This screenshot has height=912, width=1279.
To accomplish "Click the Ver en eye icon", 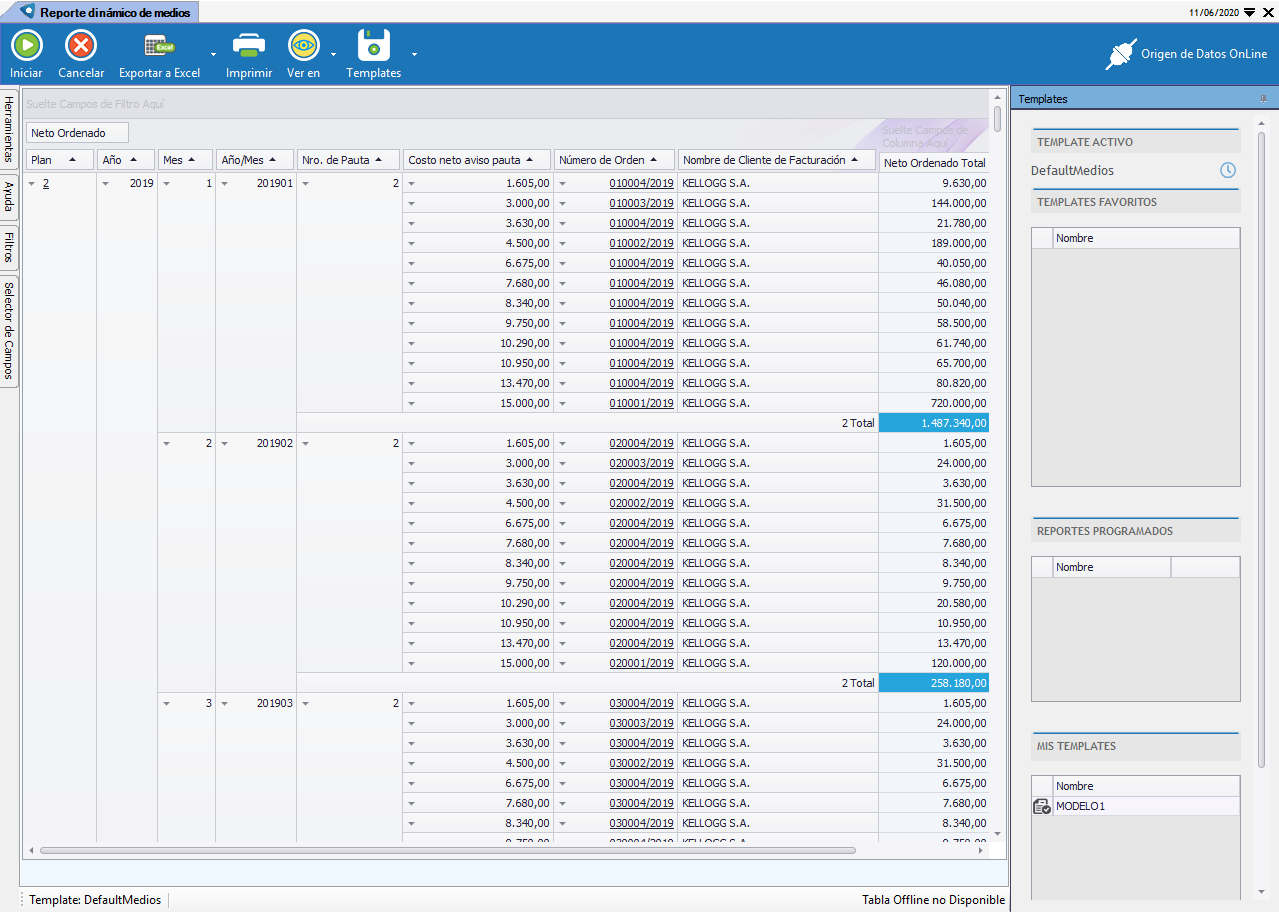I will 303,46.
